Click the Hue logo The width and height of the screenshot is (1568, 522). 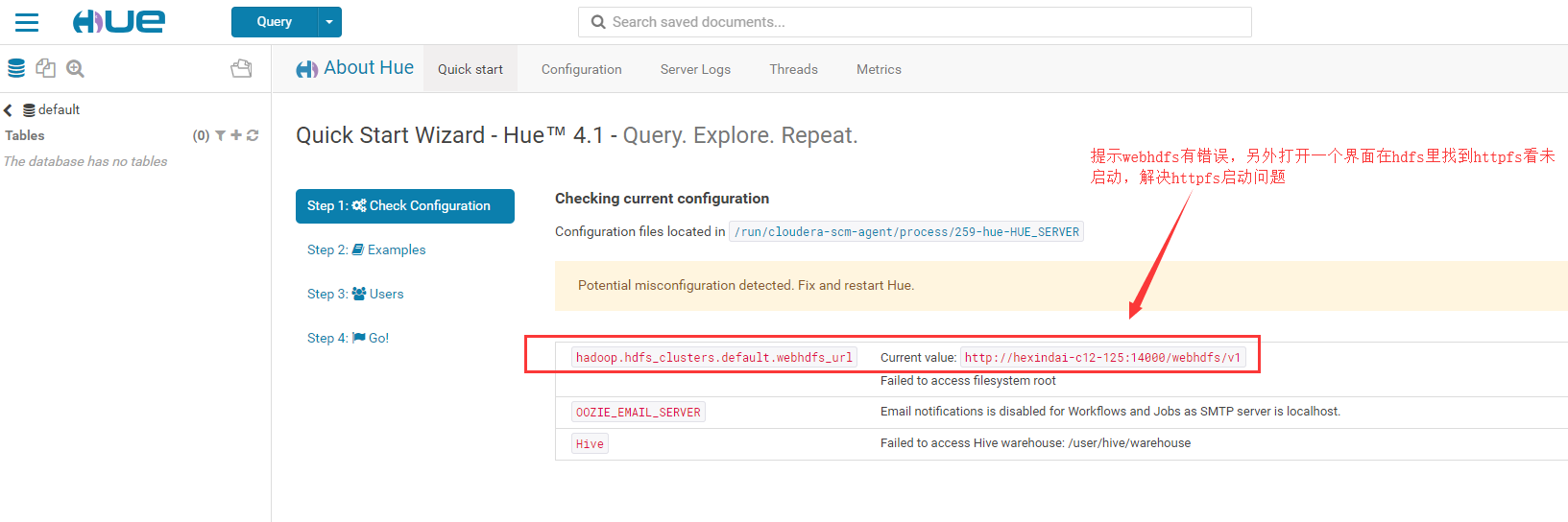[x=119, y=21]
